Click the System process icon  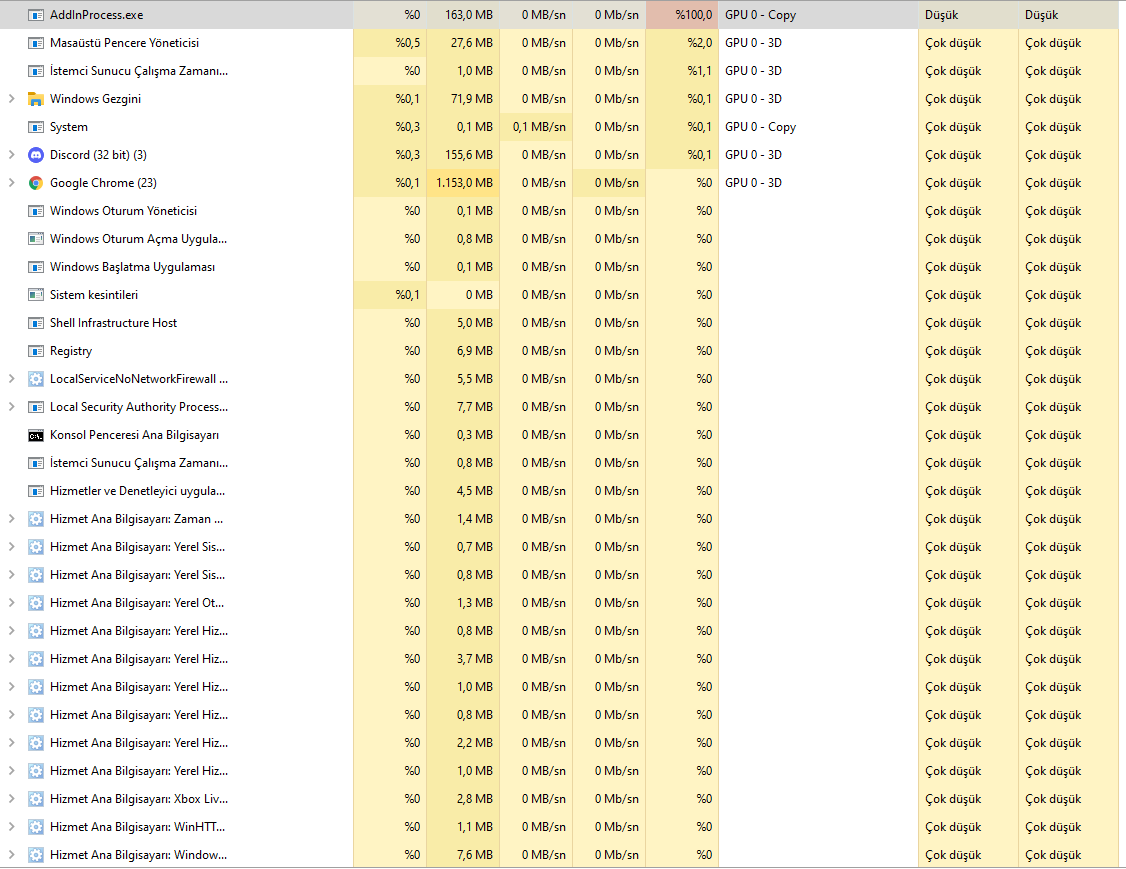pyautogui.click(x=36, y=127)
